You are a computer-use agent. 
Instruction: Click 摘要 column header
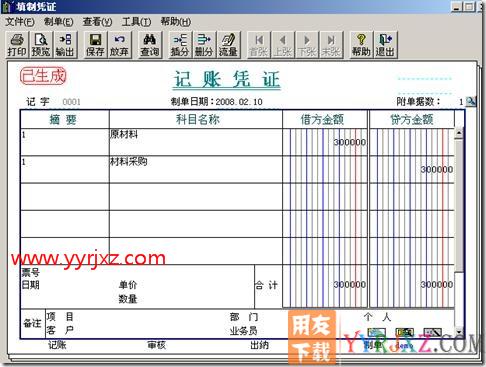(x=65, y=119)
